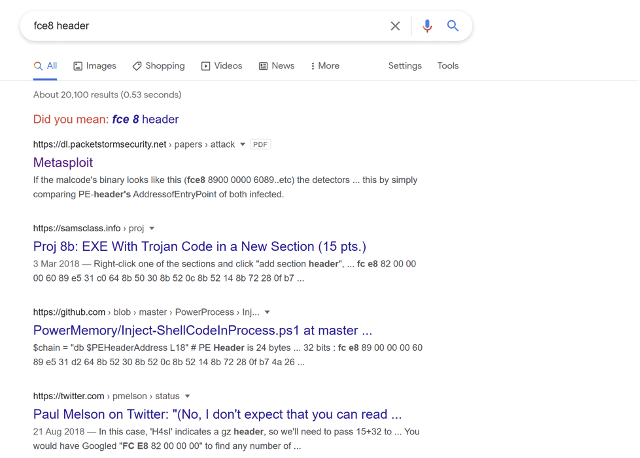Image resolution: width=640 pixels, height=458 pixels.
Task: Expand the samsclass.info result options arrow
Action: pyautogui.click(x=152, y=228)
